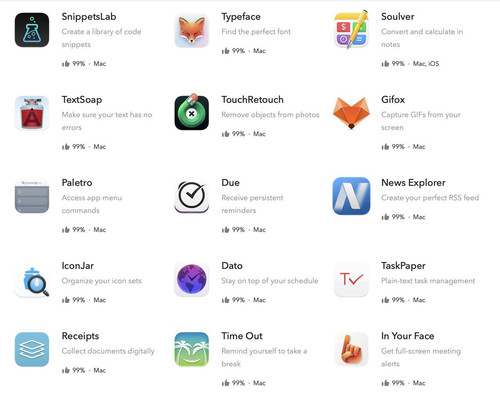This screenshot has height=401, width=500.
Task: Click the Dato app name
Action: point(232,266)
